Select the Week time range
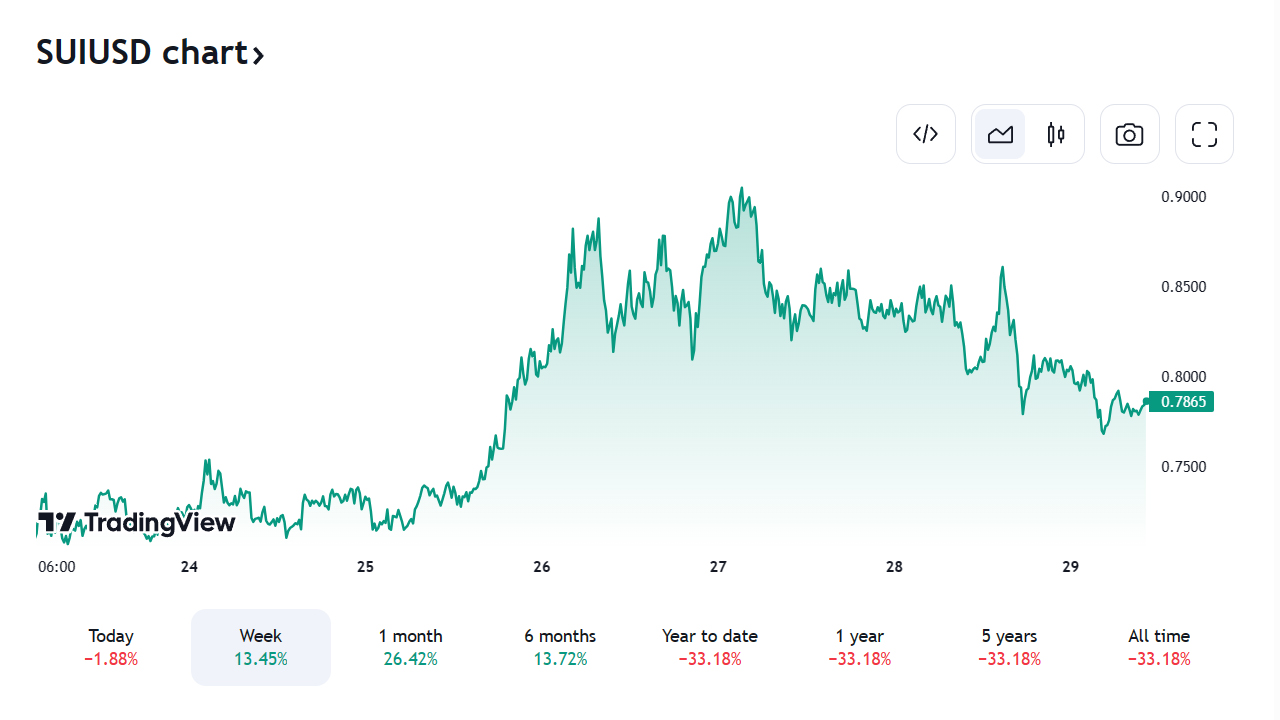Screen dimensions: 1280x720 [261, 647]
